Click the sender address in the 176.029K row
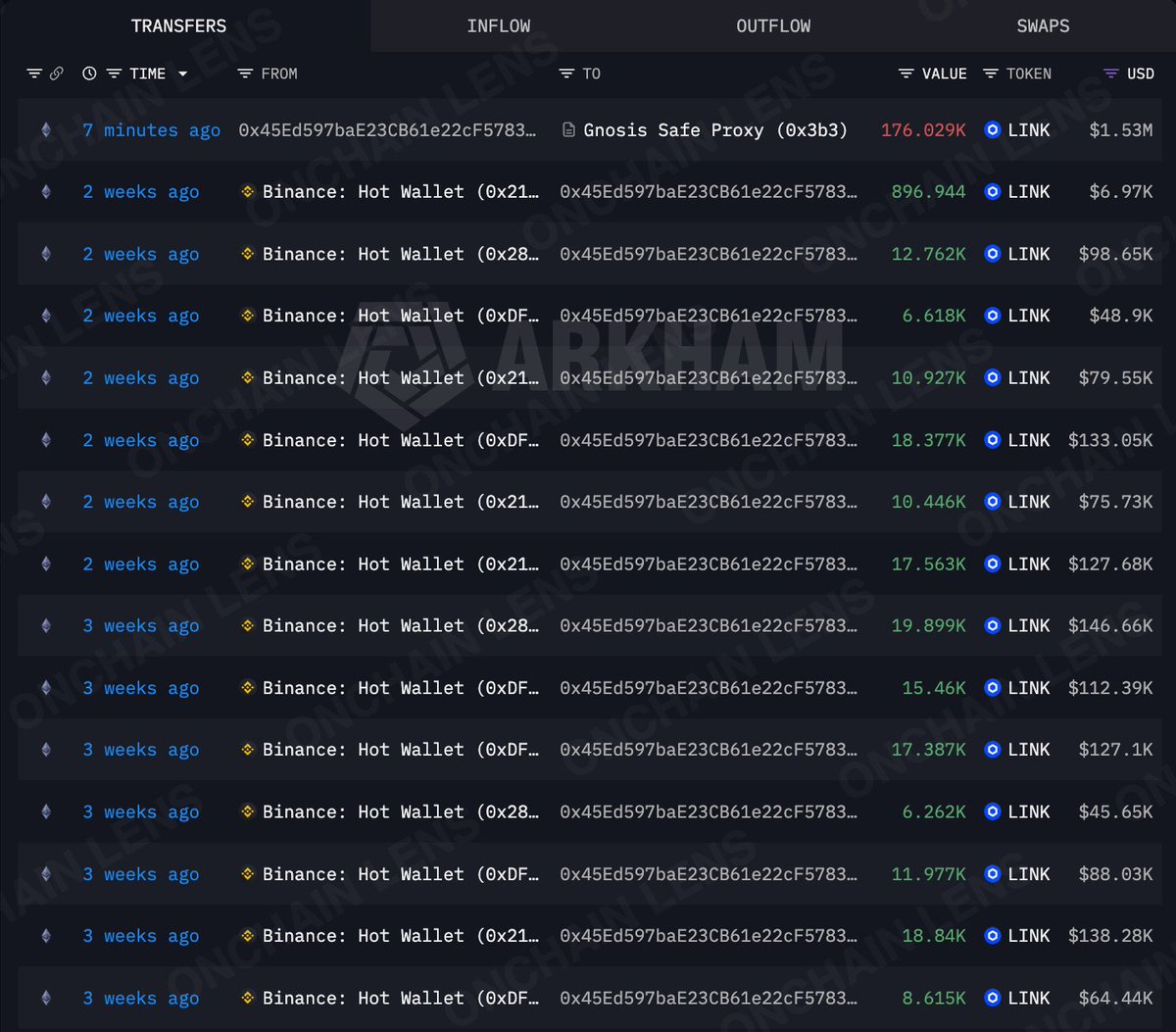1176x1032 pixels. [x=387, y=130]
